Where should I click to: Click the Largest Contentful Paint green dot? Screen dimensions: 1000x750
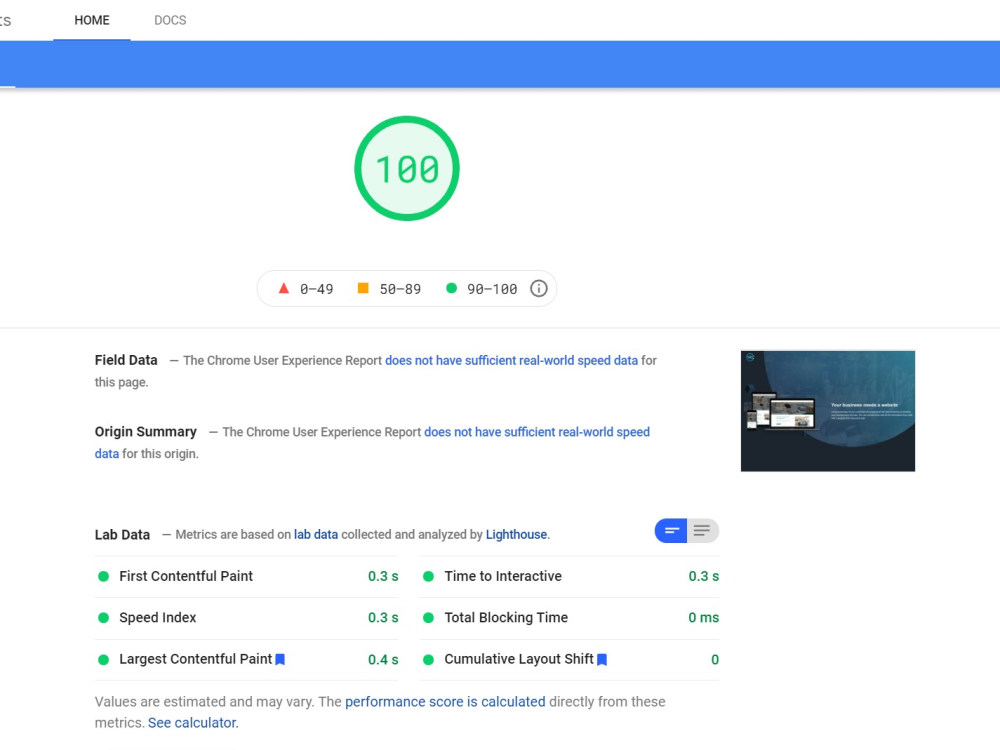(x=103, y=659)
